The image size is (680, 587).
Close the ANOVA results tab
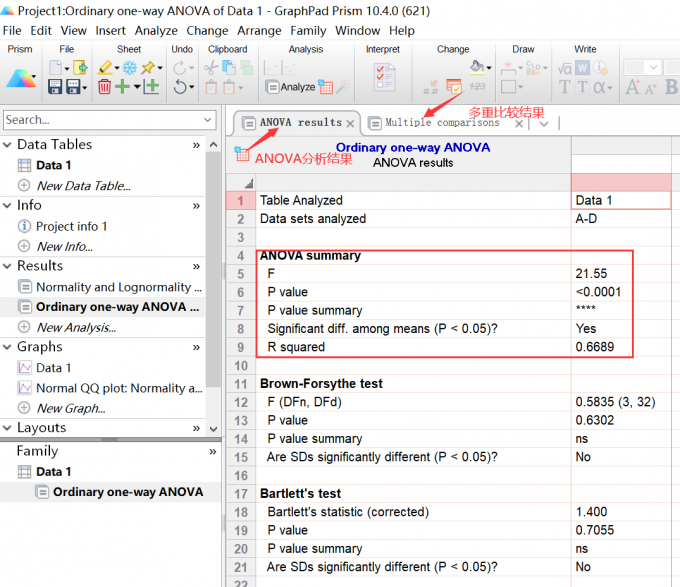pos(350,124)
